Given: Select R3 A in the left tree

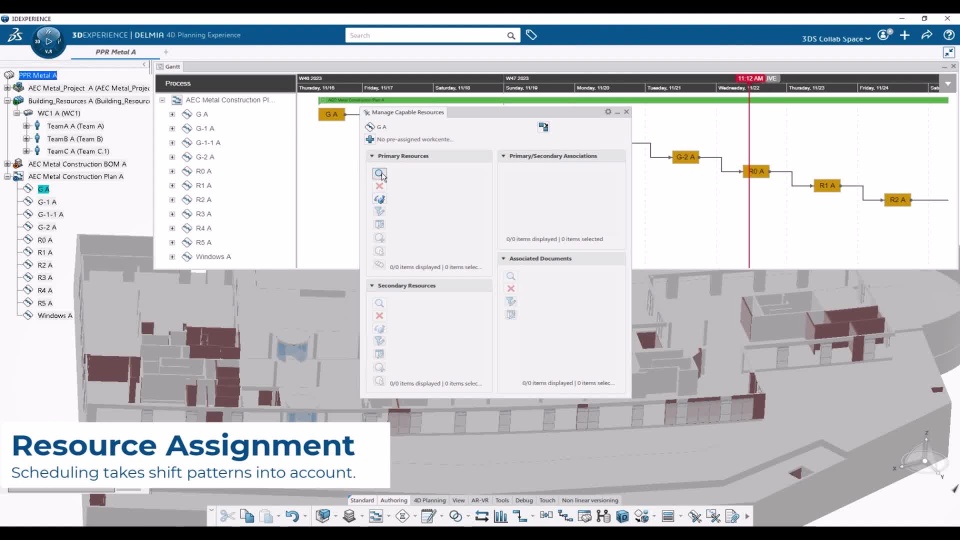Looking at the screenshot, I should point(45,277).
